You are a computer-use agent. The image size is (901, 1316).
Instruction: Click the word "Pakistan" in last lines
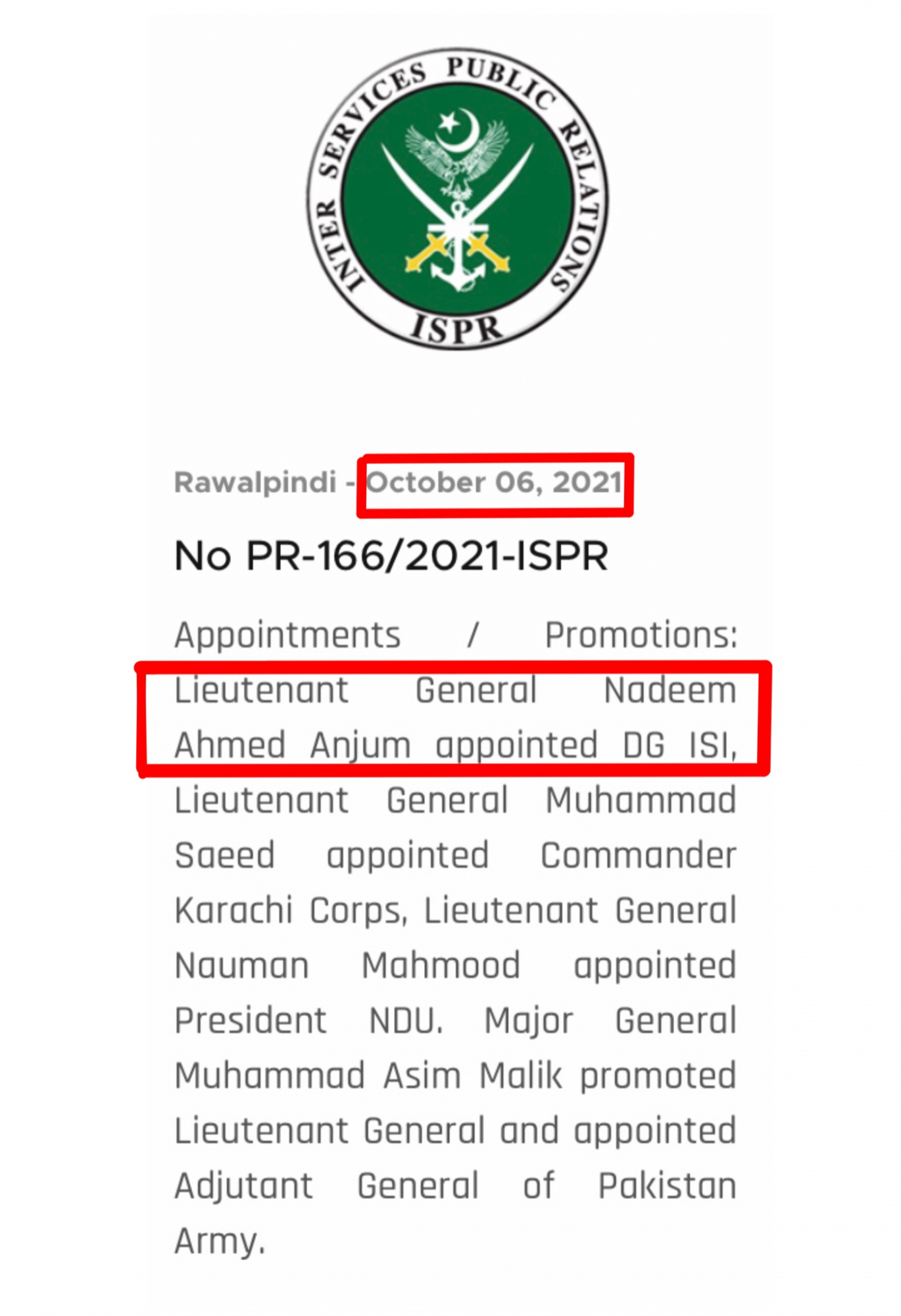click(x=668, y=1187)
